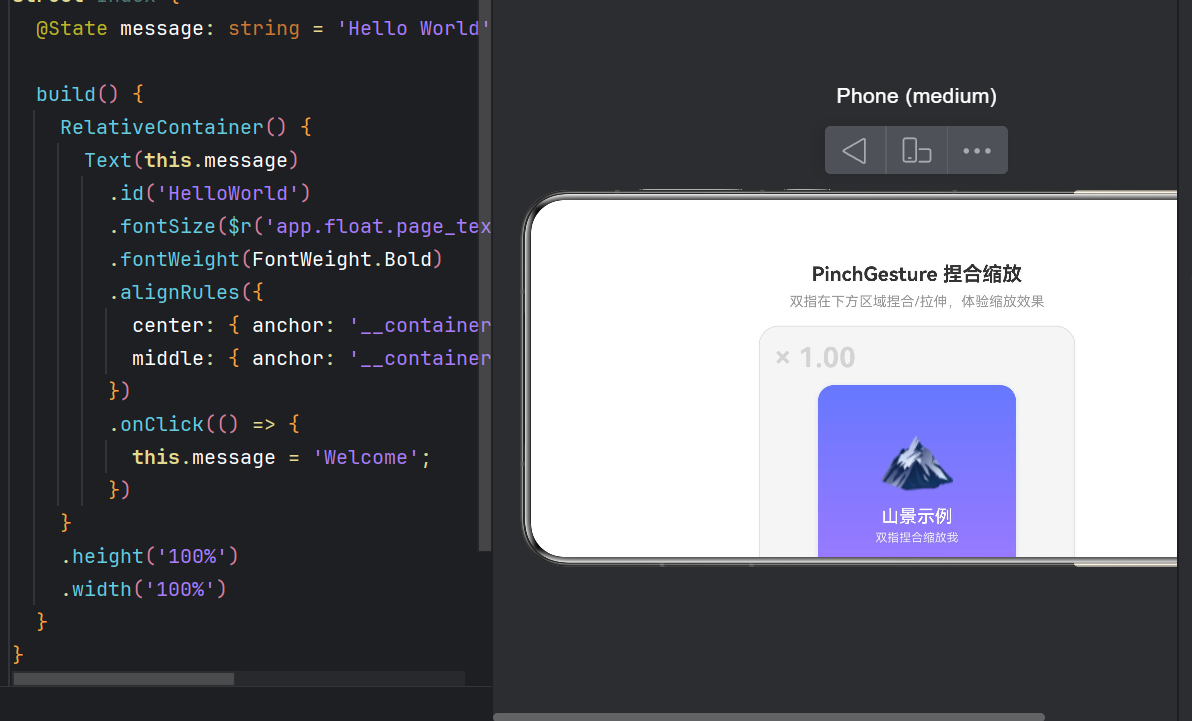Viewport: 1192px width, 721px height.
Task: Click the '双指捏合缩放我' caption on the card
Action: pyautogui.click(x=917, y=538)
